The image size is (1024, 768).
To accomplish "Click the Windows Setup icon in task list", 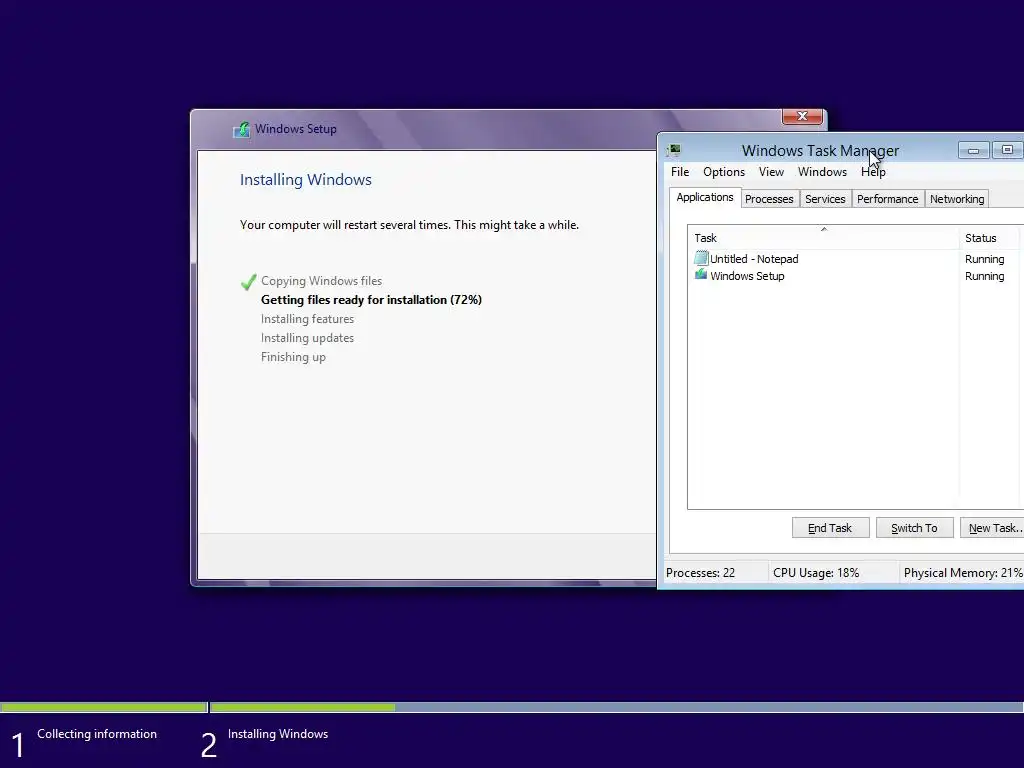I will coord(701,276).
